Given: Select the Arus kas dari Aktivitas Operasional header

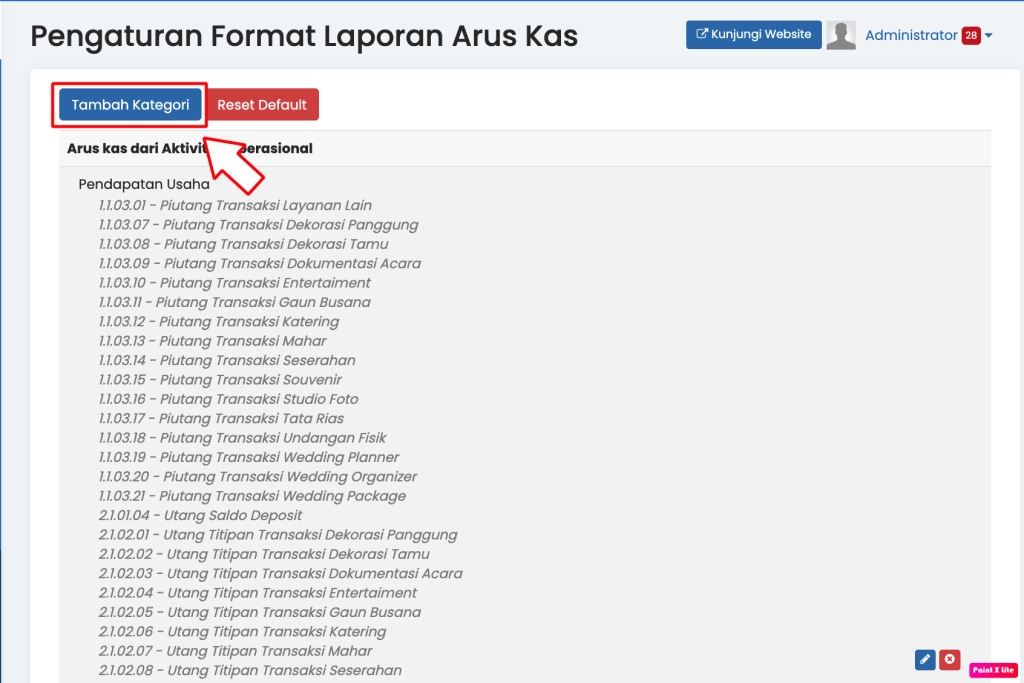Looking at the screenshot, I should click(x=190, y=149).
